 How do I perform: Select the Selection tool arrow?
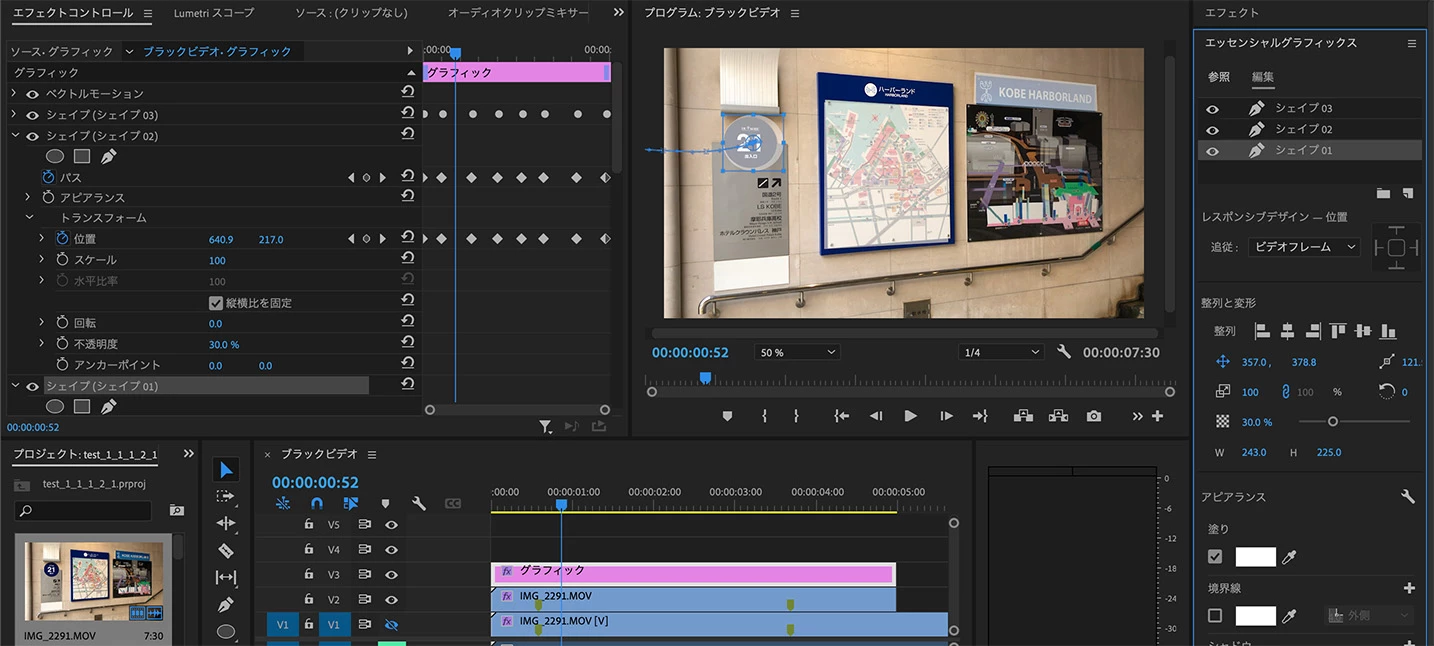click(x=226, y=470)
